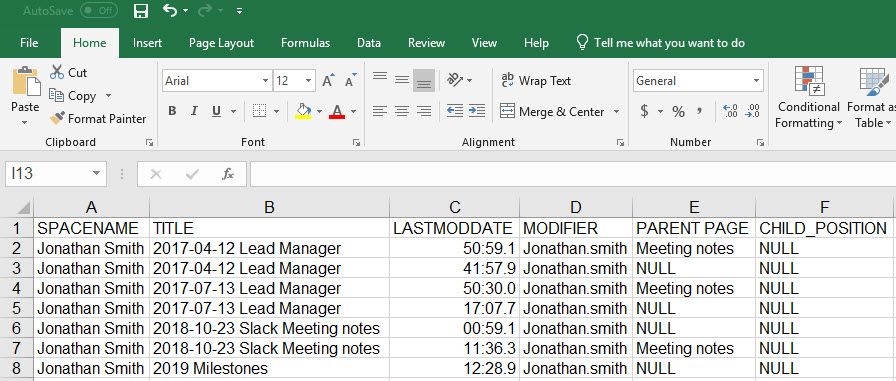Viewport: 896px width, 381px height.
Task: Switch to the Page Layout tab
Action: tap(221, 43)
